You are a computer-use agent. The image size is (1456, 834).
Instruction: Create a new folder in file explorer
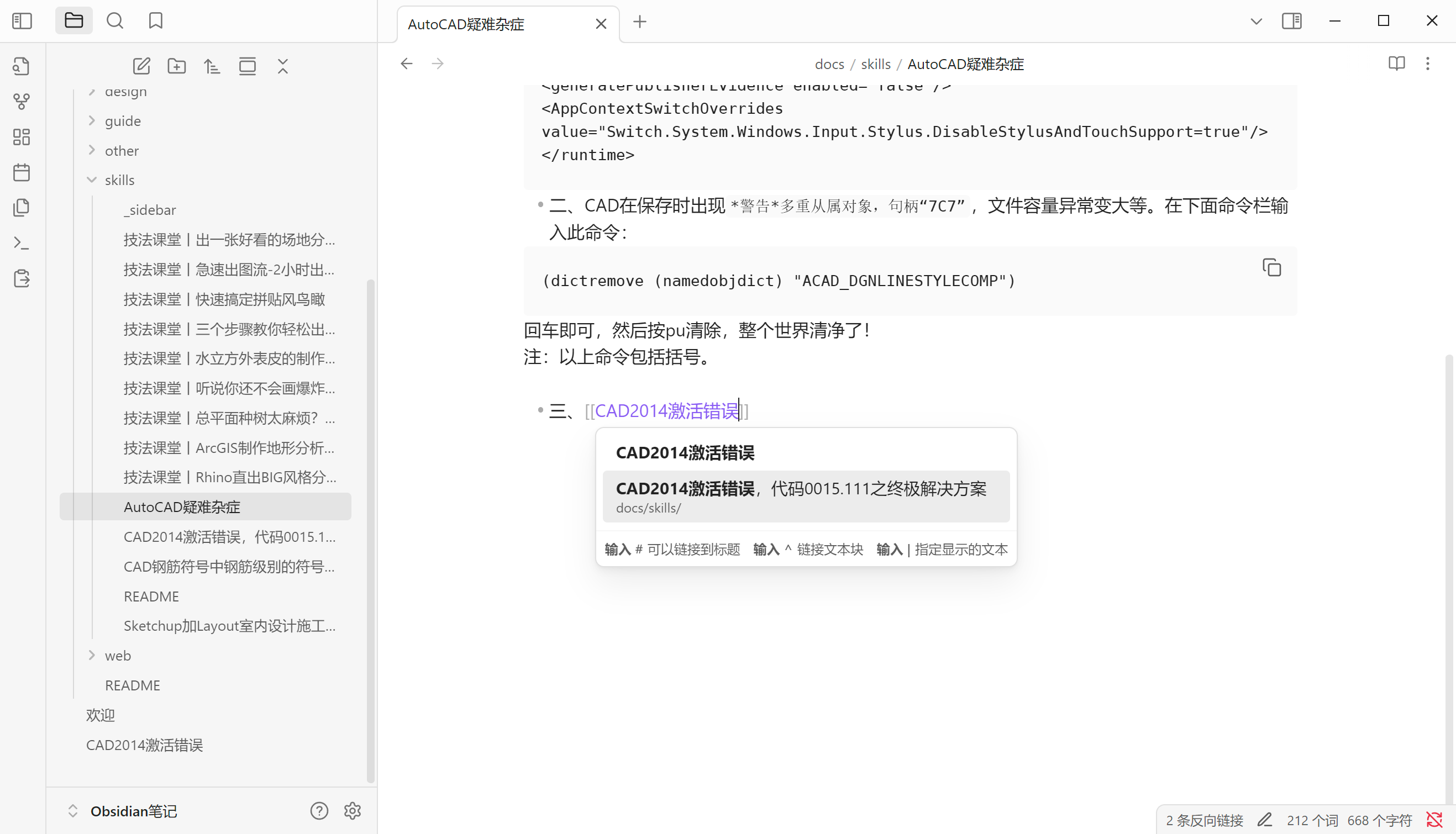point(176,65)
